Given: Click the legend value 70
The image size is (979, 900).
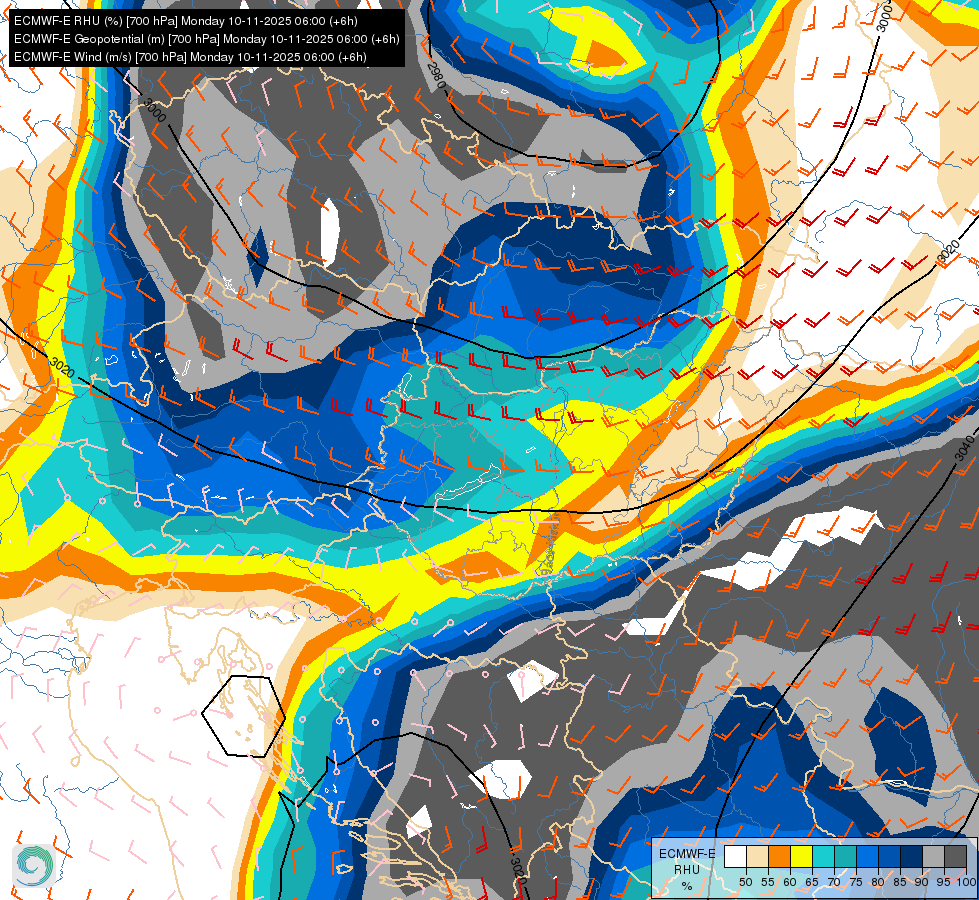Looking at the screenshot, I should click(834, 882).
